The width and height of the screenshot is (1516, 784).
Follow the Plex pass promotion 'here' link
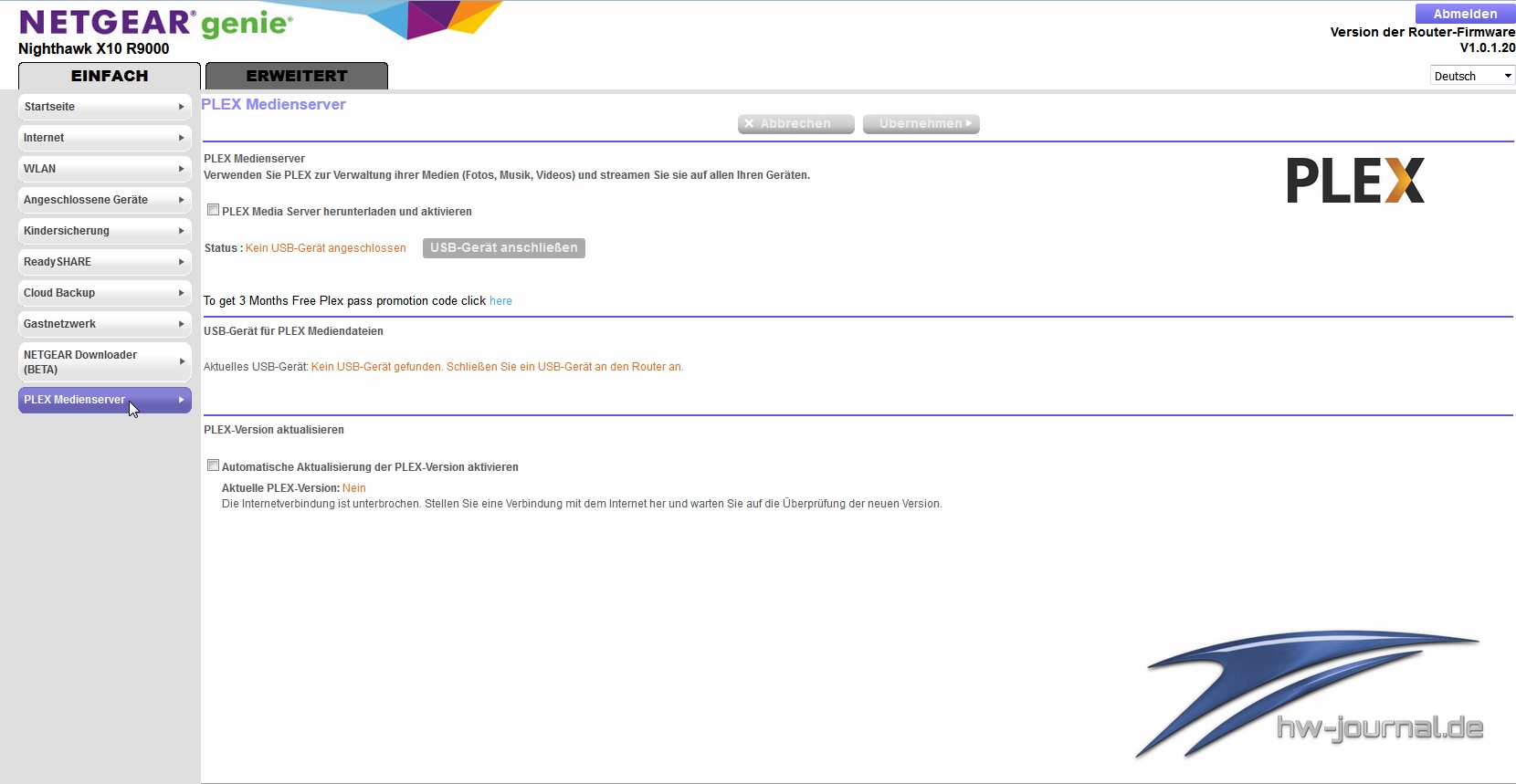tap(500, 301)
